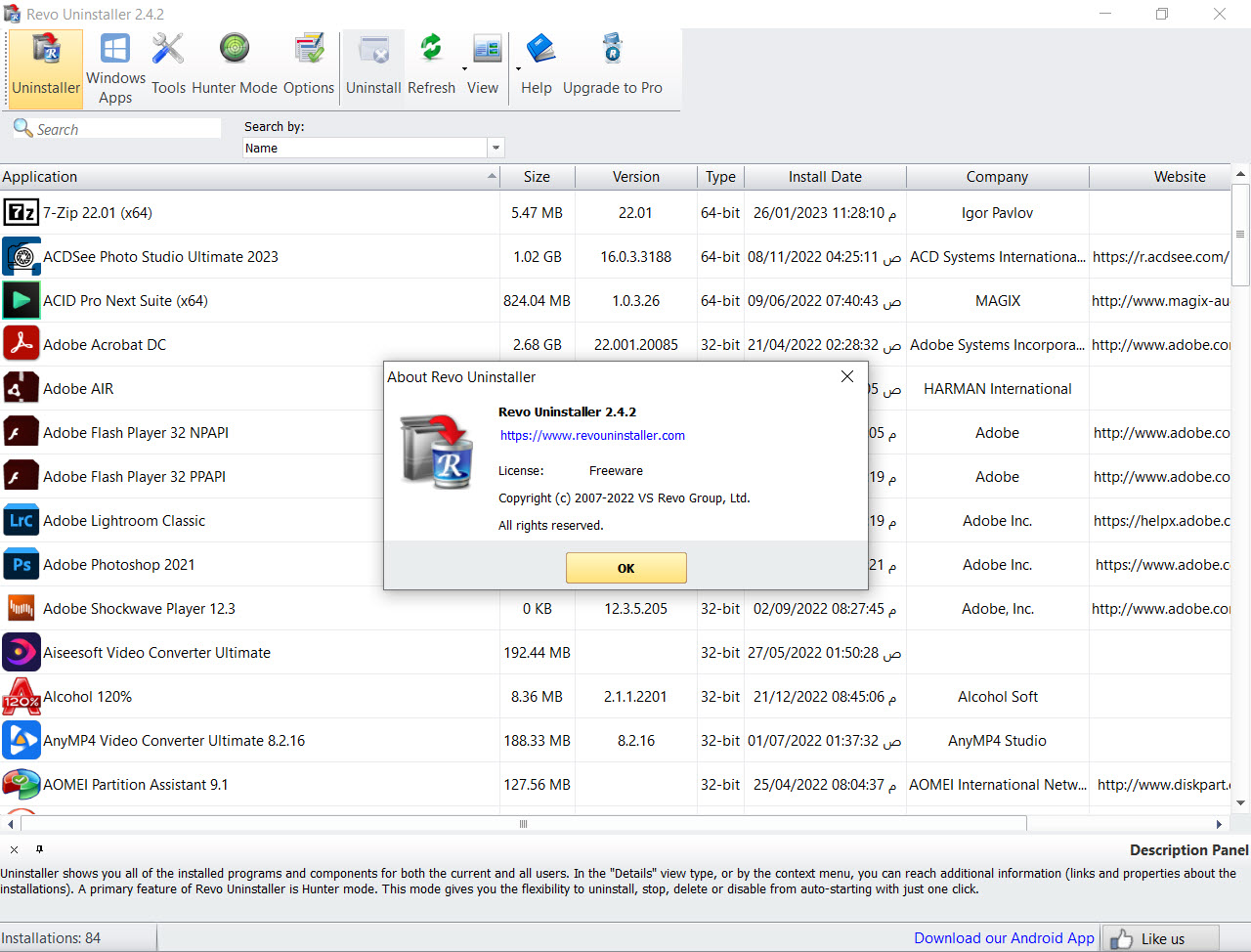Click the Help book icon

click(539, 49)
